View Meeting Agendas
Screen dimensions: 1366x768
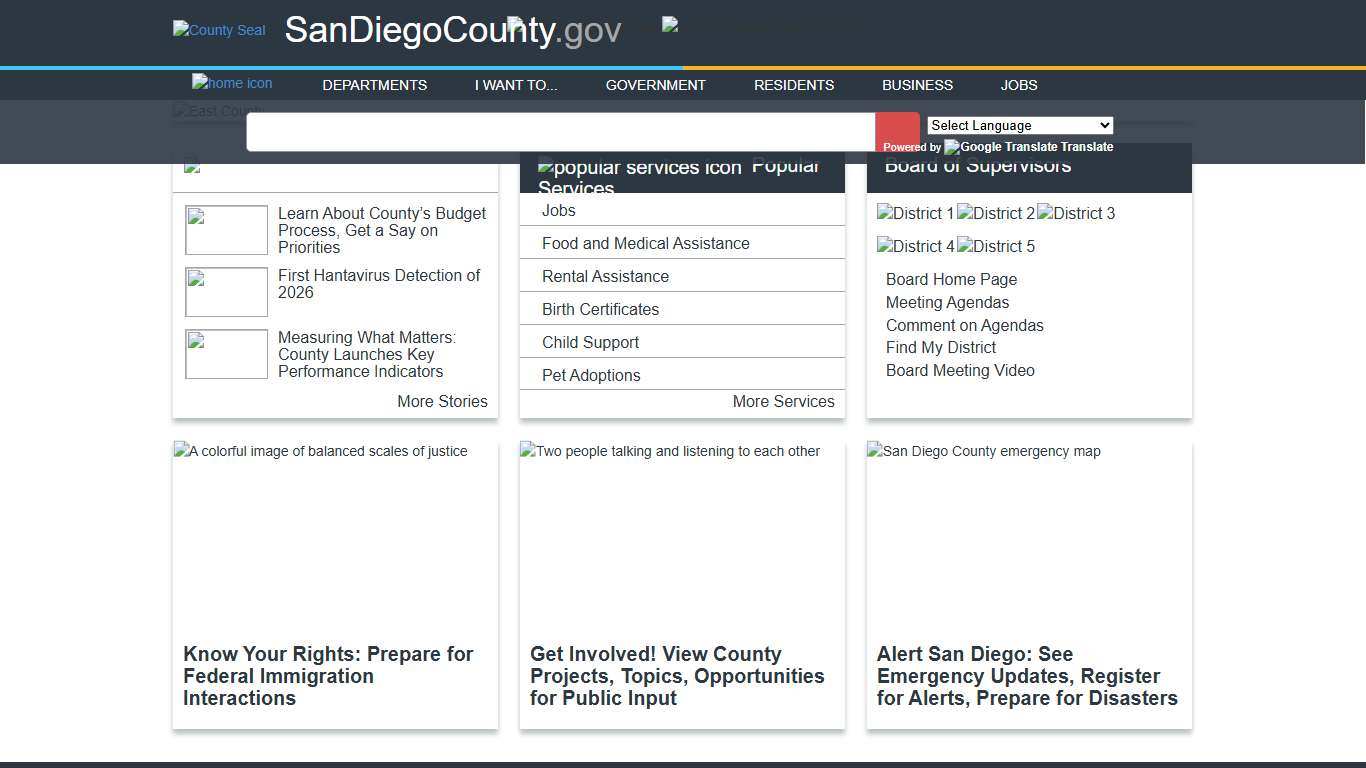[x=947, y=302]
